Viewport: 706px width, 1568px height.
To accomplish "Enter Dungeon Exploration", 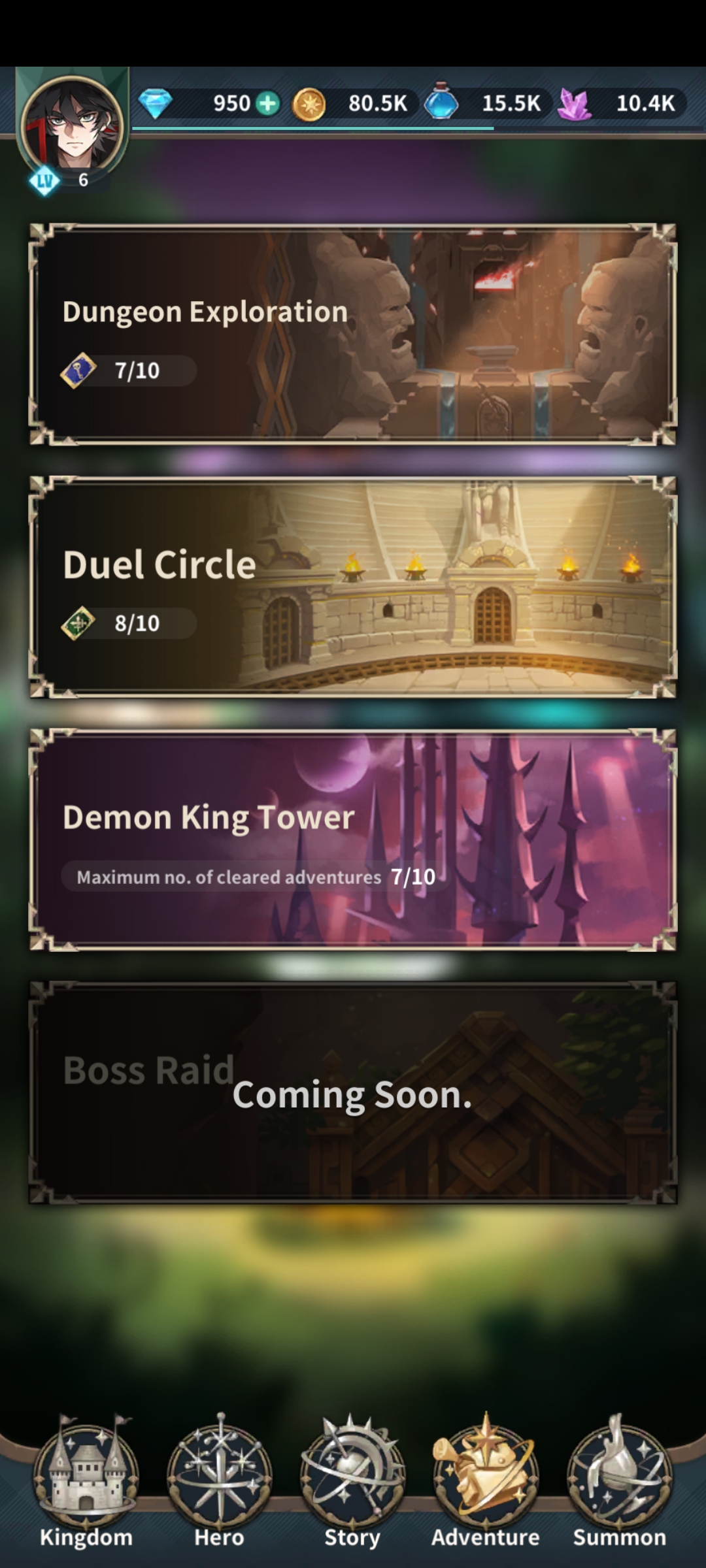I will pos(353,335).
